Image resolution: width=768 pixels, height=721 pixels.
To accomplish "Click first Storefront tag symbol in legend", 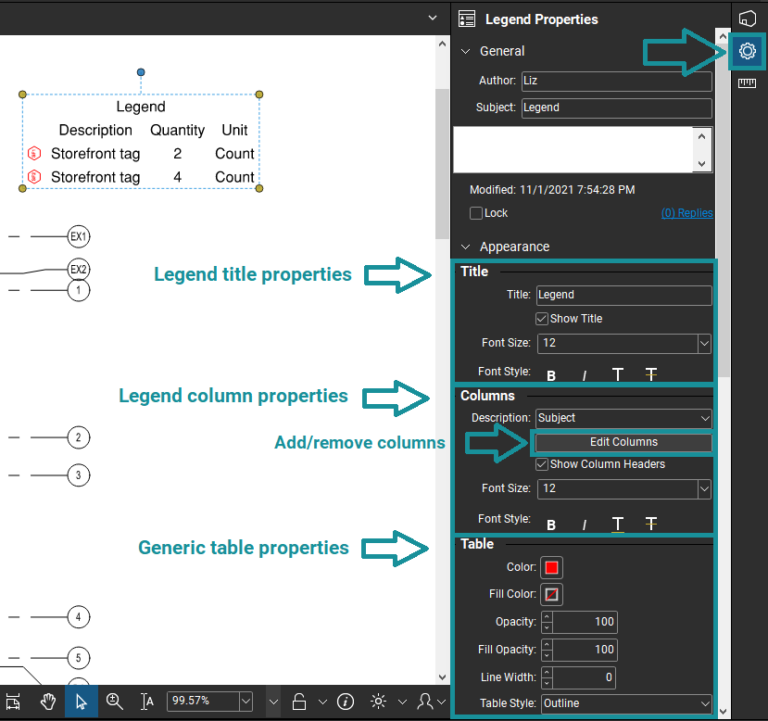I will 34,153.
